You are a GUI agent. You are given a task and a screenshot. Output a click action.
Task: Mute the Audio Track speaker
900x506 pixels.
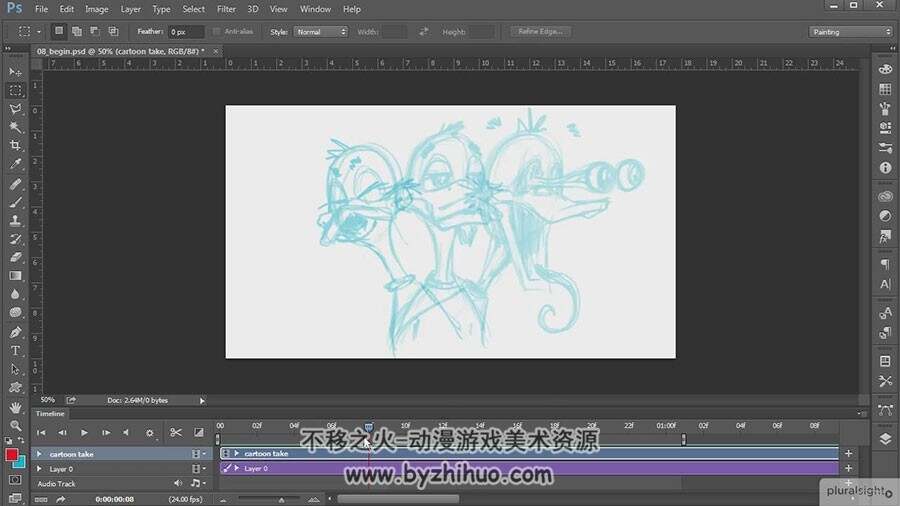click(178, 484)
